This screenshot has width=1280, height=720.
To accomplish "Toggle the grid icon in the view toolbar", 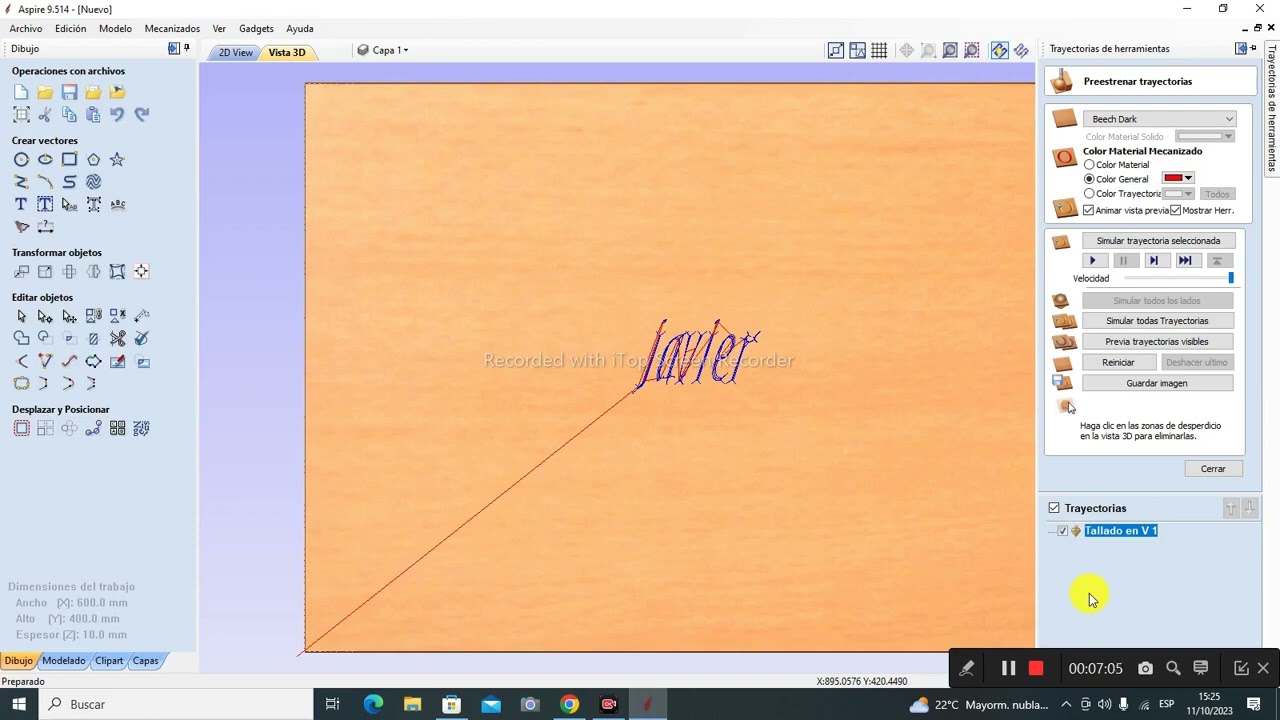I will click(879, 50).
